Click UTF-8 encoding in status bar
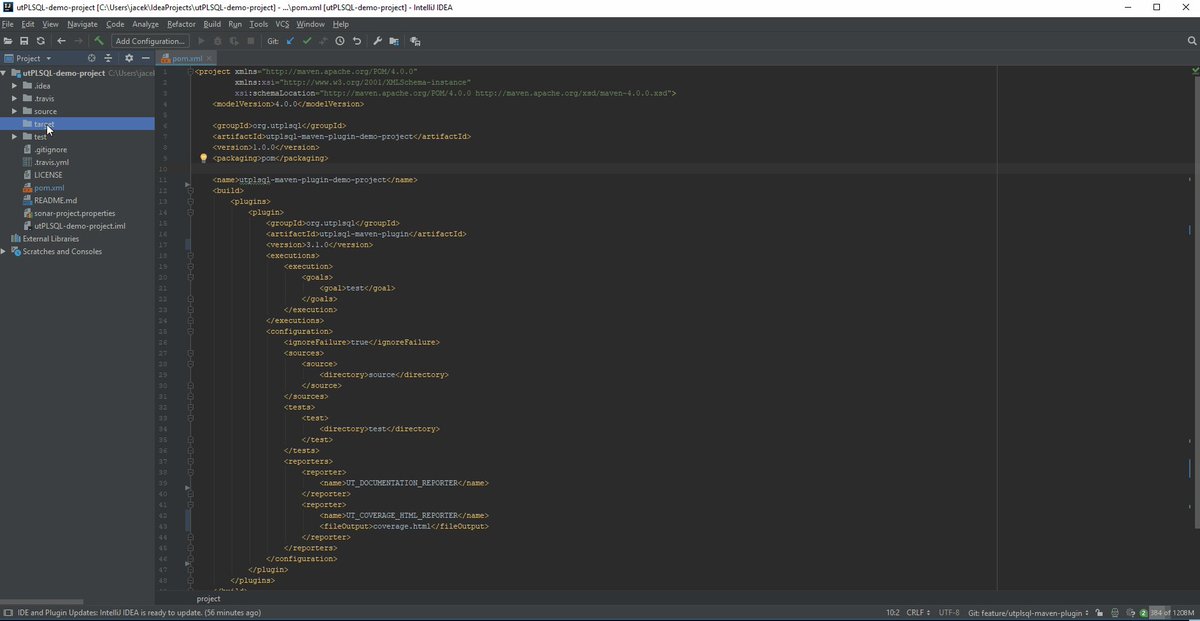 [x=949, y=612]
